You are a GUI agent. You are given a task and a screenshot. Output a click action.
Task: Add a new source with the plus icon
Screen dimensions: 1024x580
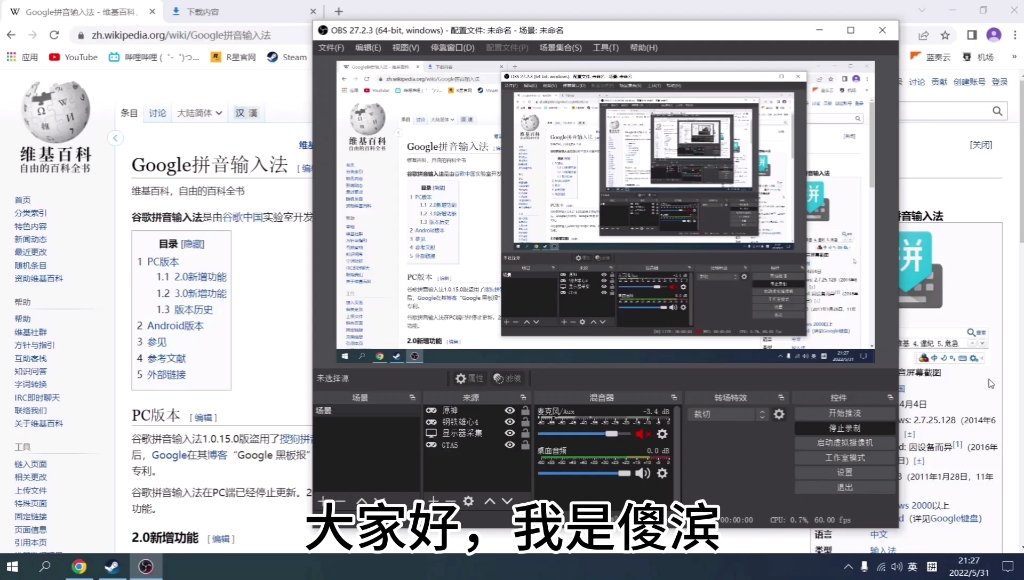pyautogui.click(x=434, y=500)
